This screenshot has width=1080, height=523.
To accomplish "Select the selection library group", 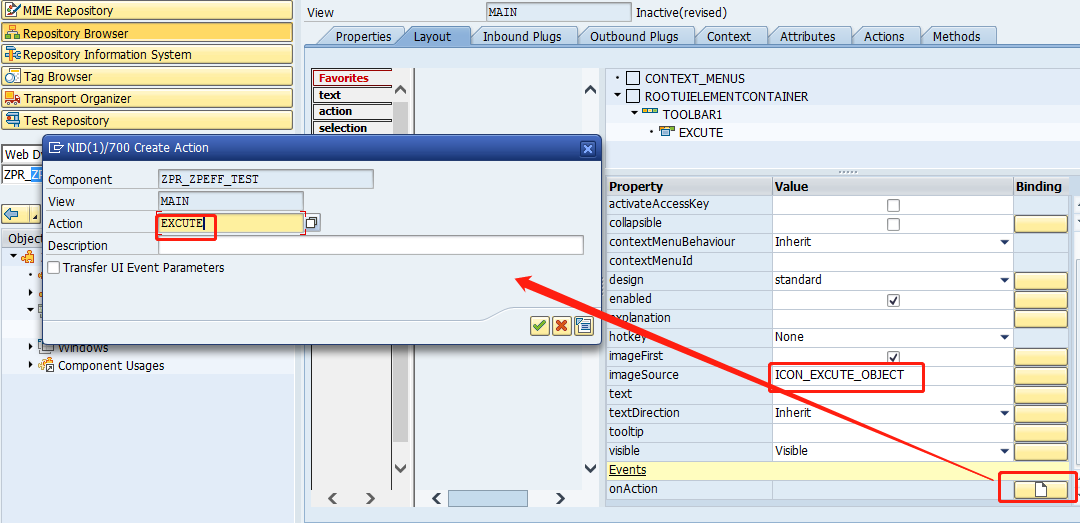I will pyautogui.click(x=352, y=128).
